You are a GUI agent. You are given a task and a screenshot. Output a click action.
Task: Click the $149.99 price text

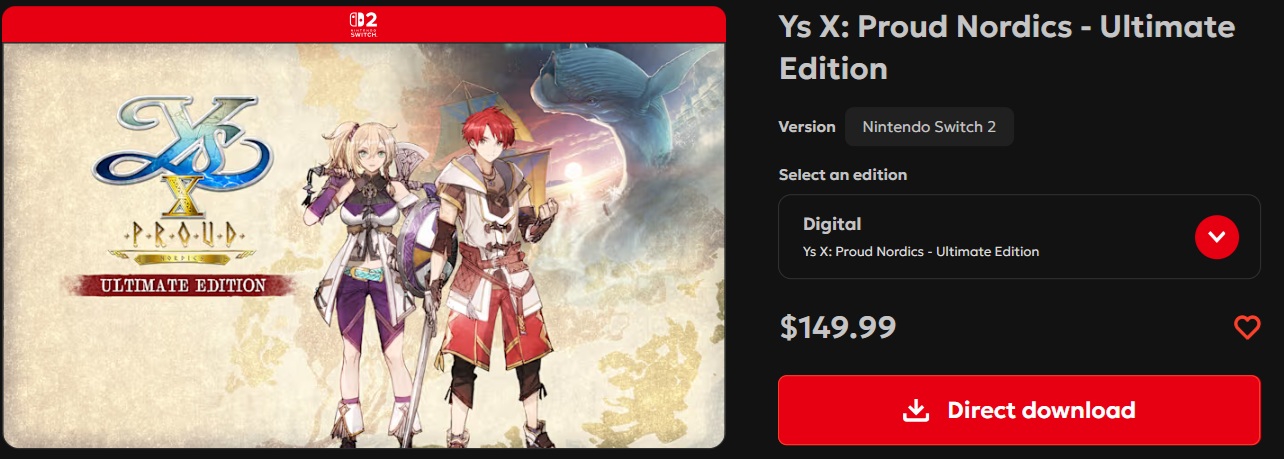837,327
